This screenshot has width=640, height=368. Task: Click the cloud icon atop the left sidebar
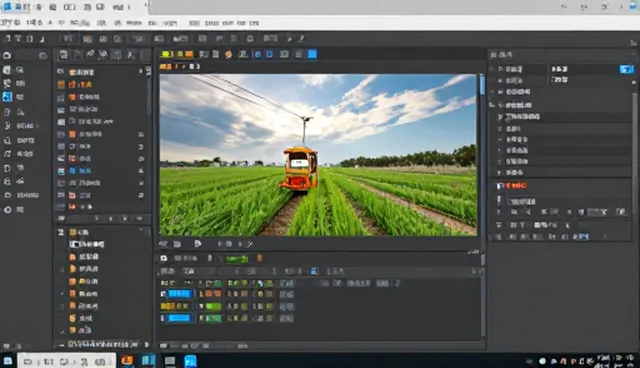pyautogui.click(x=7, y=55)
